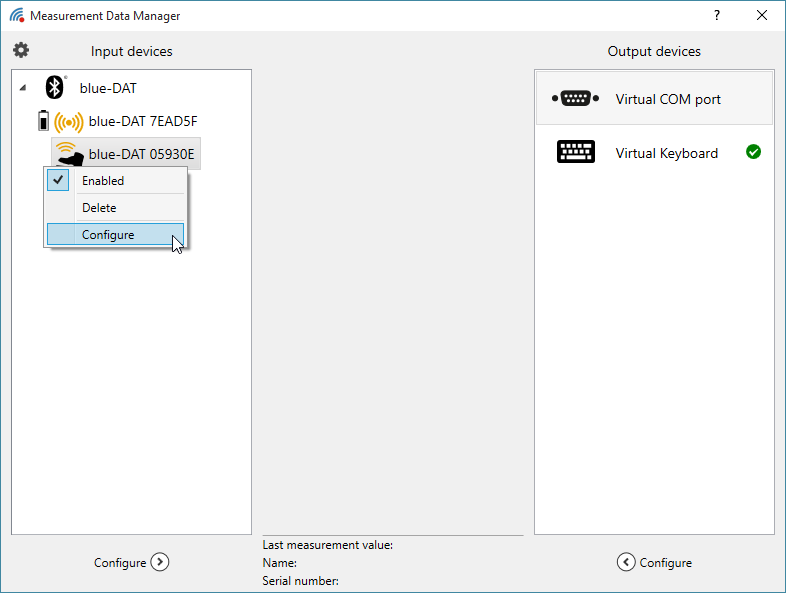The image size is (786, 593).
Task: Collapse the blue-DAT tree node
Action: coord(23,89)
